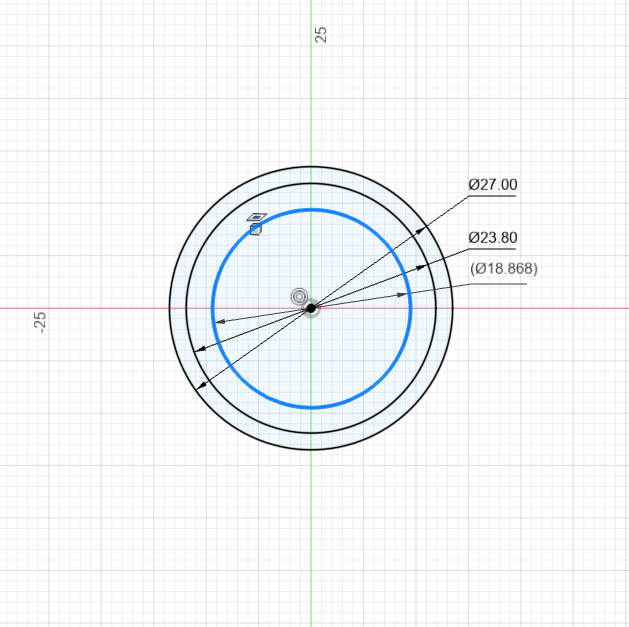Select the Ø23.80 diameter dimension
629x627 pixels.
click(493, 238)
